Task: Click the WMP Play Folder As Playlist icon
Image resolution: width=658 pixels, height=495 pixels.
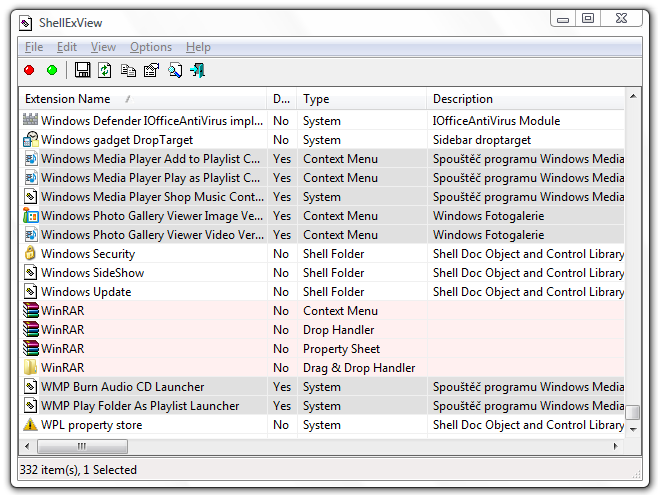Action: pyautogui.click(x=30, y=405)
